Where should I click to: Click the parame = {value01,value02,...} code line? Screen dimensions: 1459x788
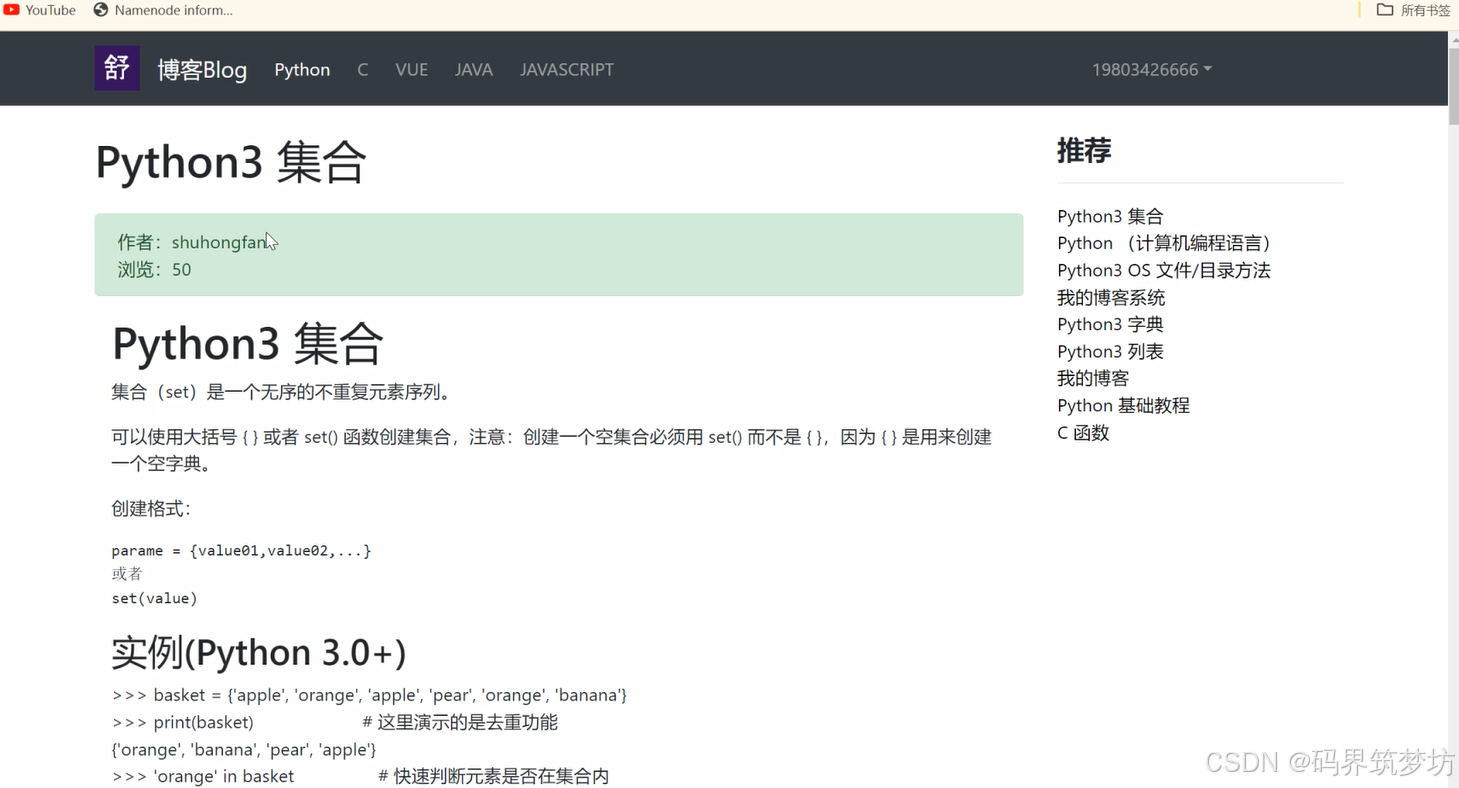(241, 550)
